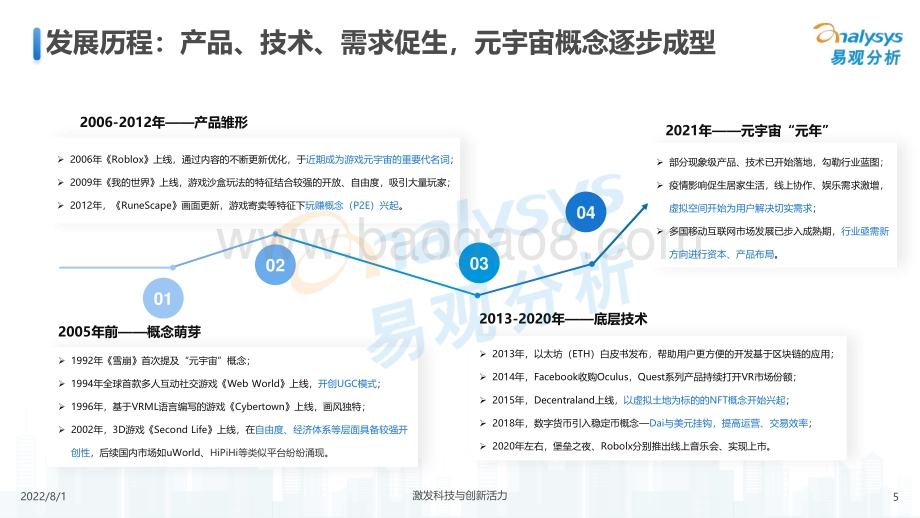Click blue text 近期成为游戏元宇宙的重要代名词

[378, 160]
